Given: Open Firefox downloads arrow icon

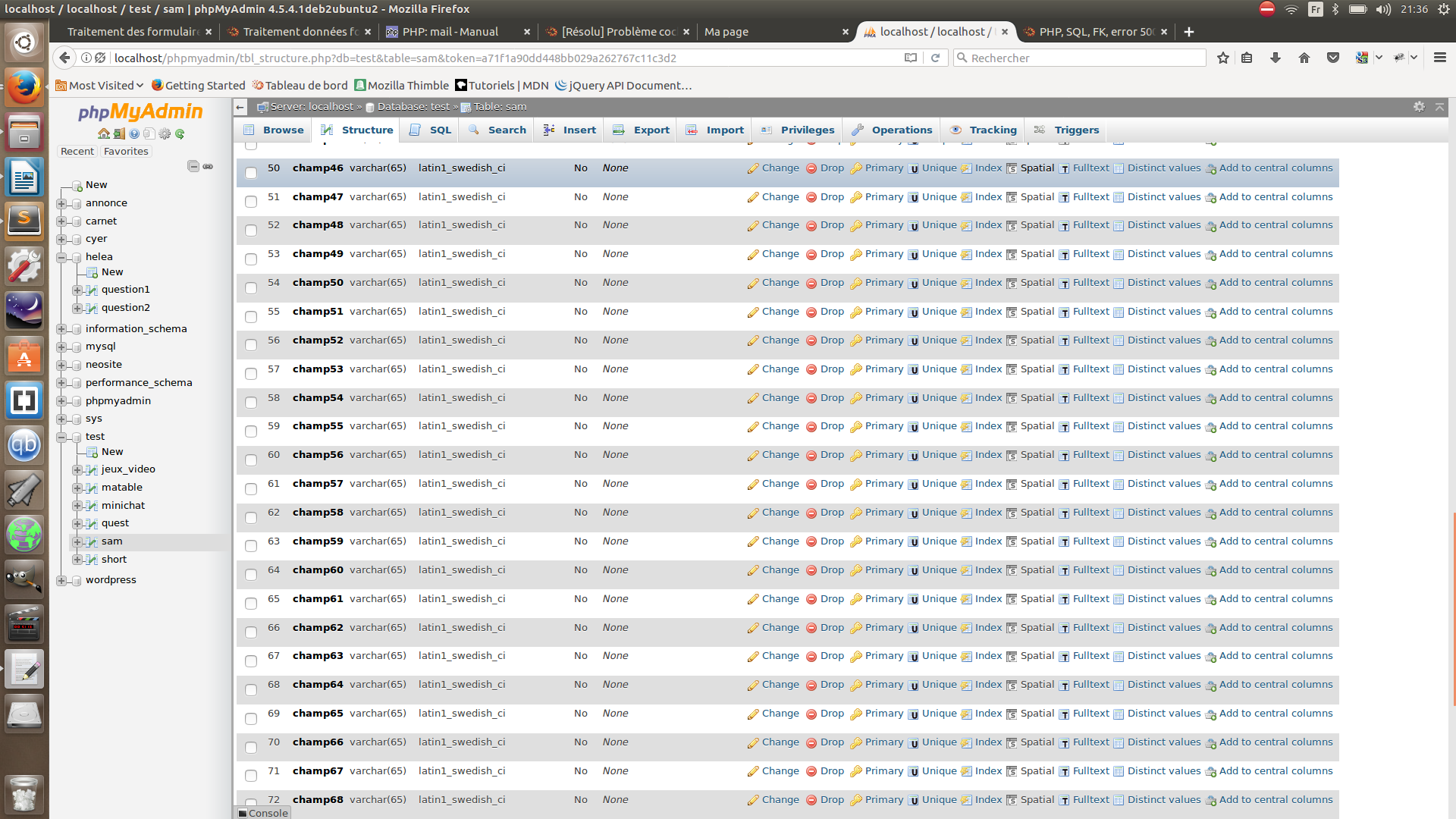Looking at the screenshot, I should [x=1276, y=58].
